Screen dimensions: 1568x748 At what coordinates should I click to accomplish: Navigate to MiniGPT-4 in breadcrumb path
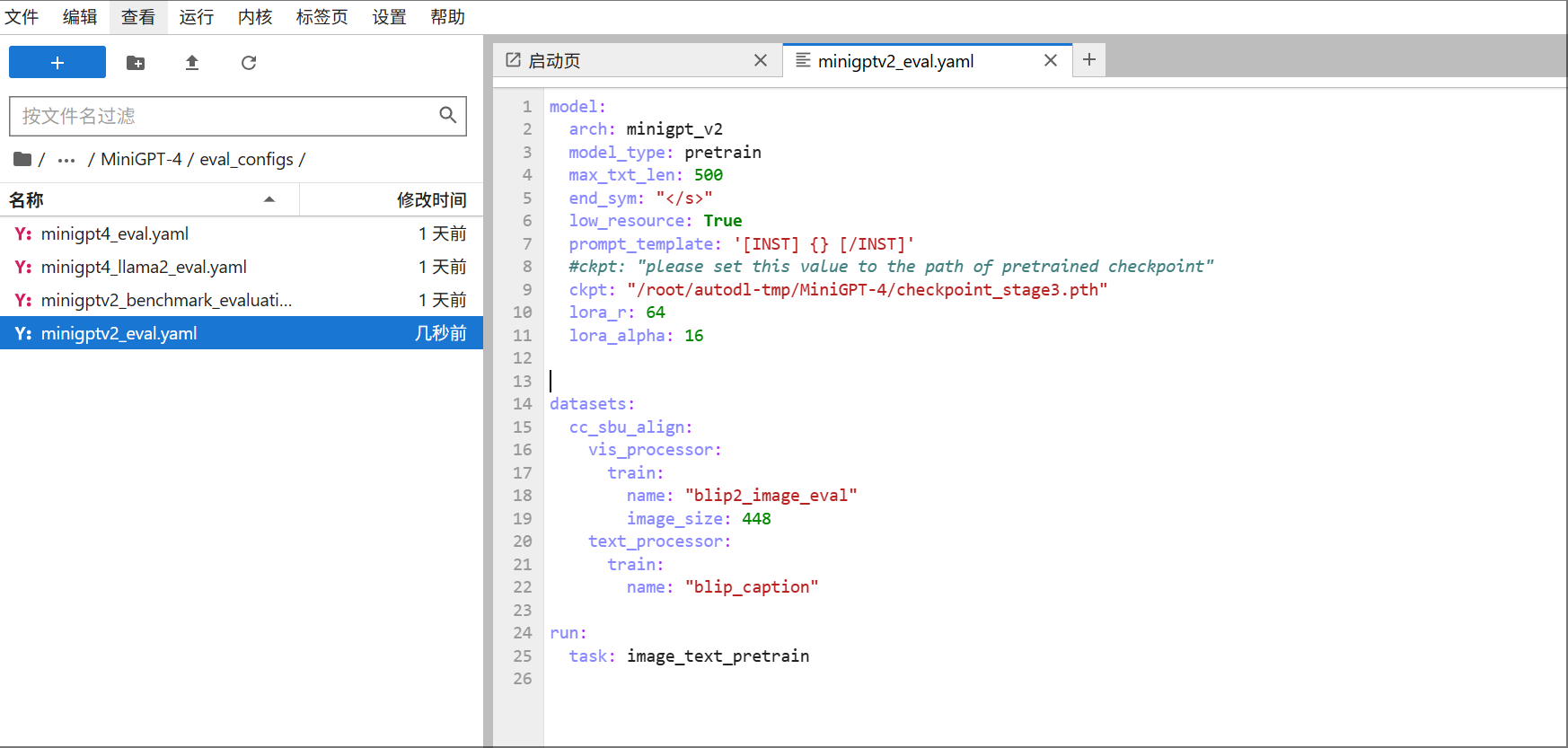click(x=141, y=159)
